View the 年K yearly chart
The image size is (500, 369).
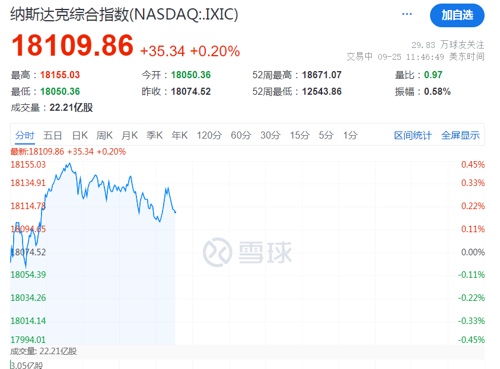(x=179, y=135)
